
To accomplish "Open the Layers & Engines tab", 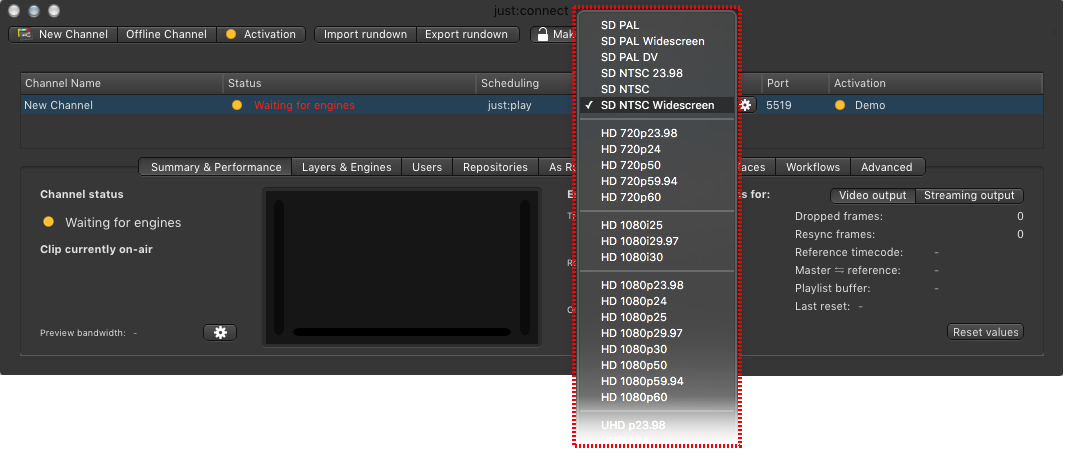I will coord(347,167).
